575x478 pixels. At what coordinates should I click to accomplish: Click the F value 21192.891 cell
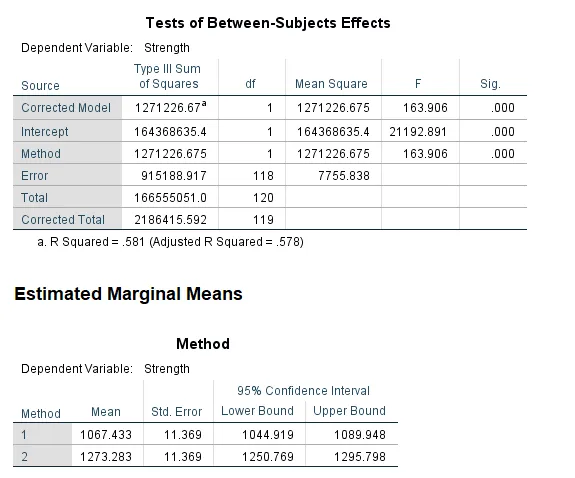point(418,132)
